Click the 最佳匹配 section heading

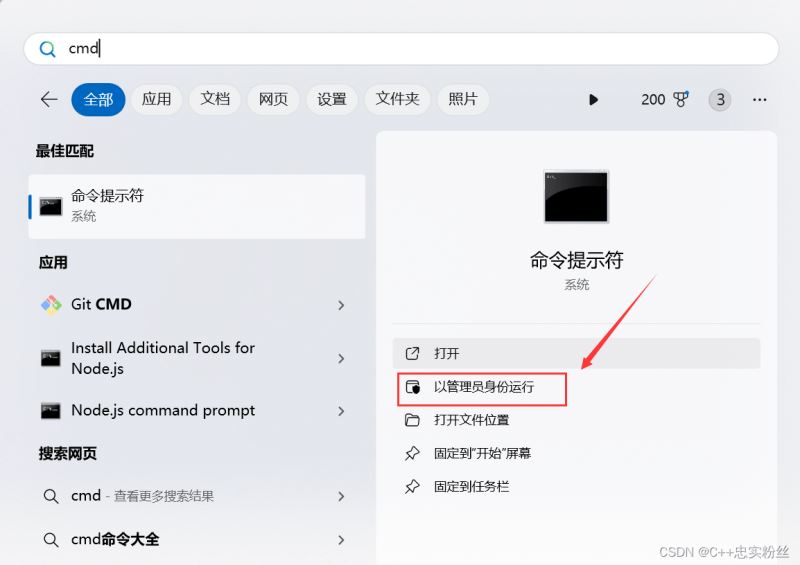coord(65,151)
